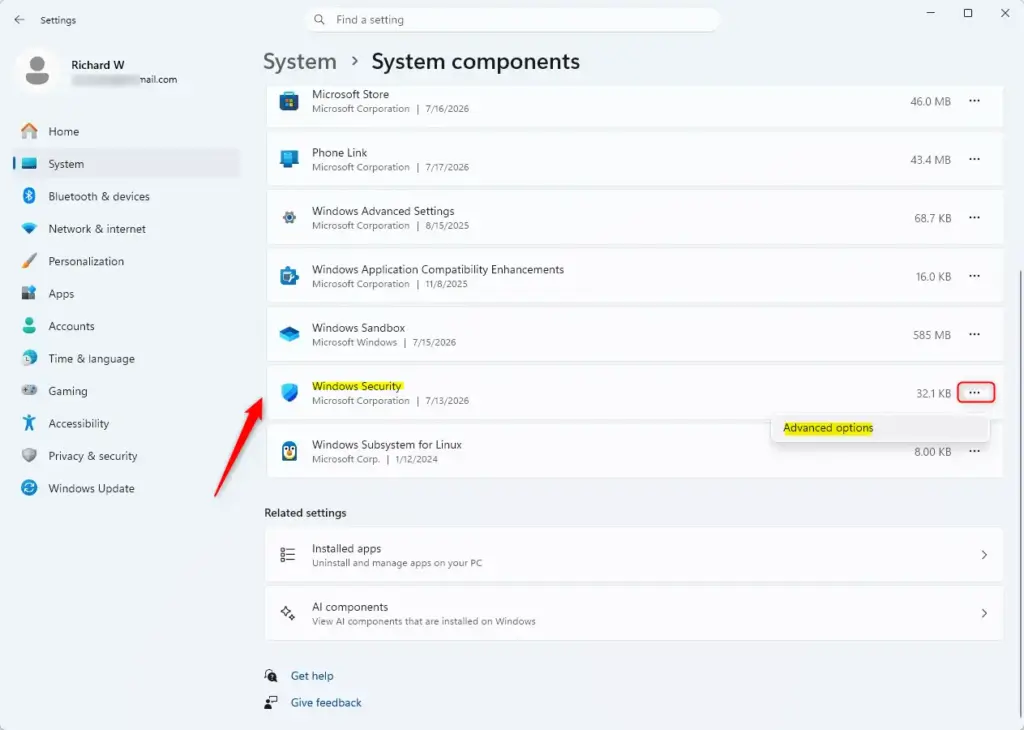Click the Windows Sandbox icon
The width and height of the screenshot is (1024, 730).
pyautogui.click(x=289, y=334)
